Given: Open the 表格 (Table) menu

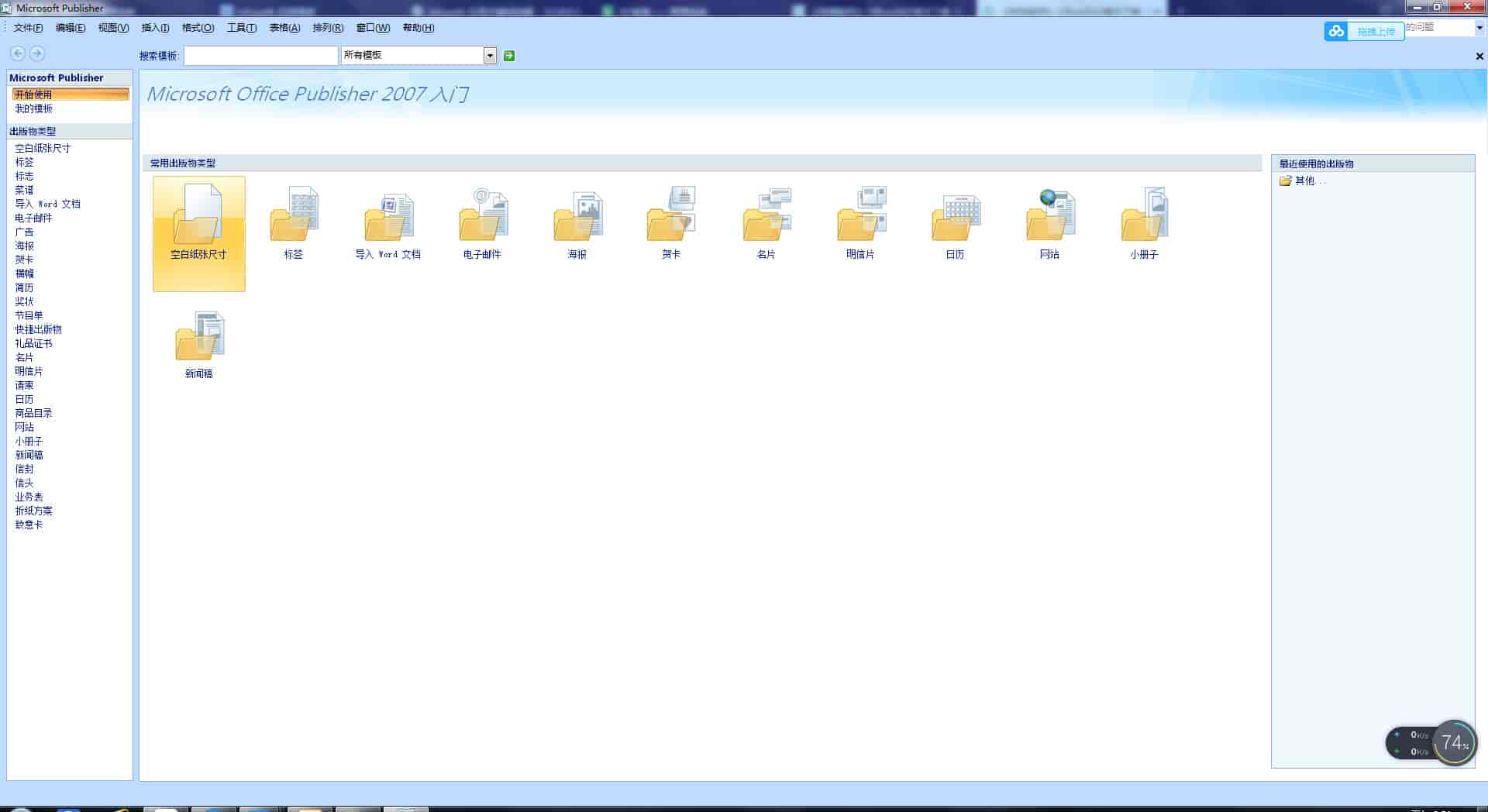Looking at the screenshot, I should pos(282,27).
